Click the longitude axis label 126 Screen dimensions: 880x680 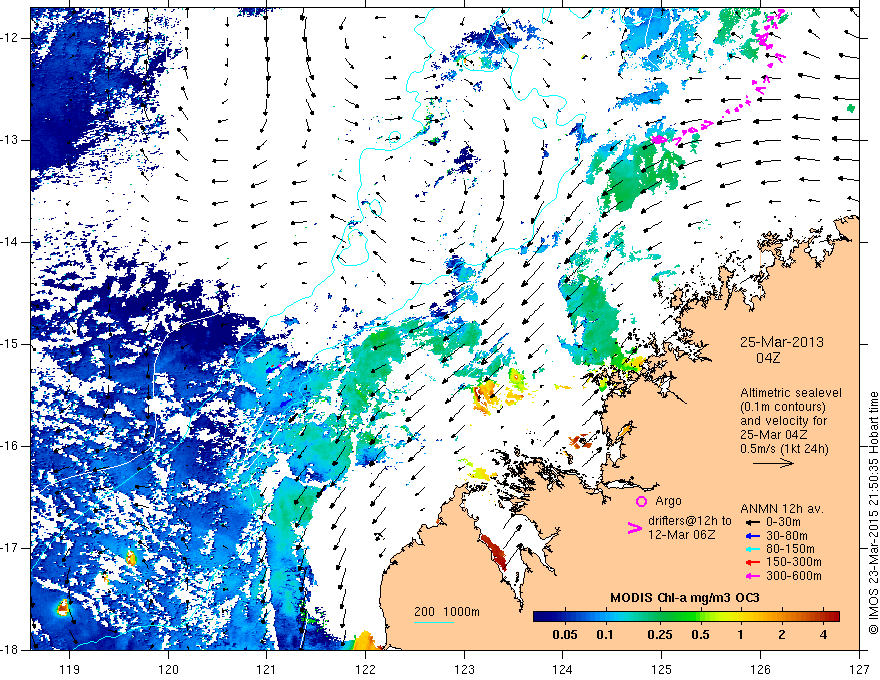760,669
